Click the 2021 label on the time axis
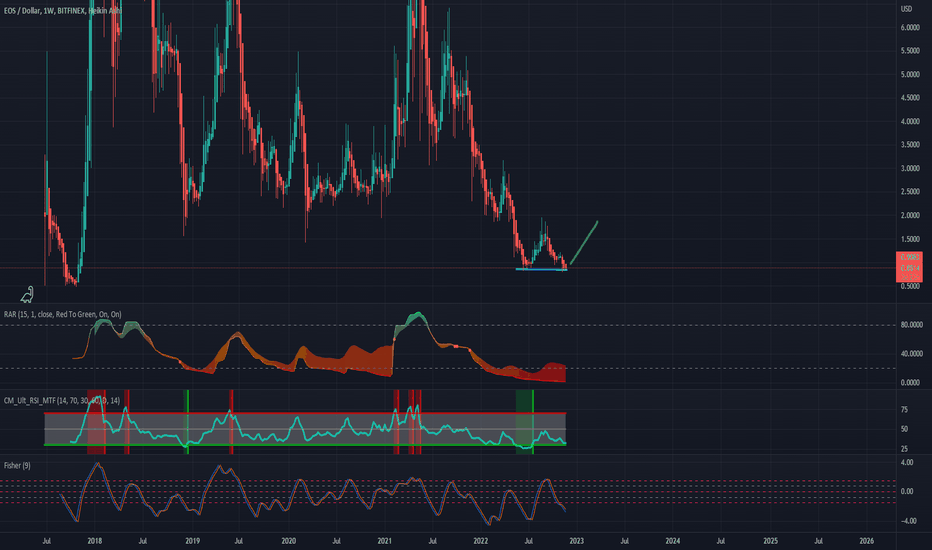 point(385,541)
